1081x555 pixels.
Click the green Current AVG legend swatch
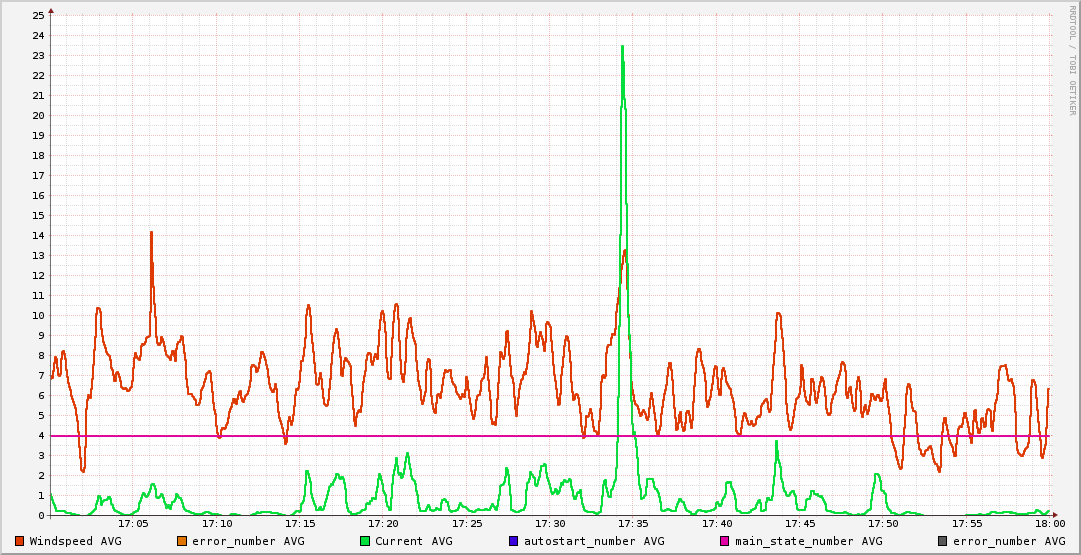point(364,541)
